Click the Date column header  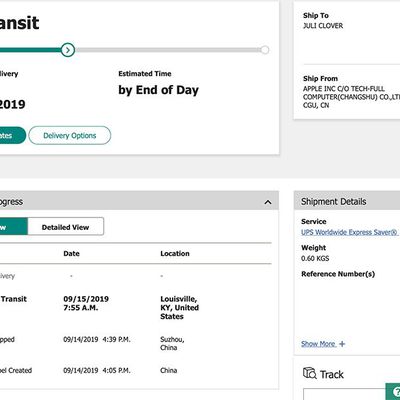[x=71, y=253]
